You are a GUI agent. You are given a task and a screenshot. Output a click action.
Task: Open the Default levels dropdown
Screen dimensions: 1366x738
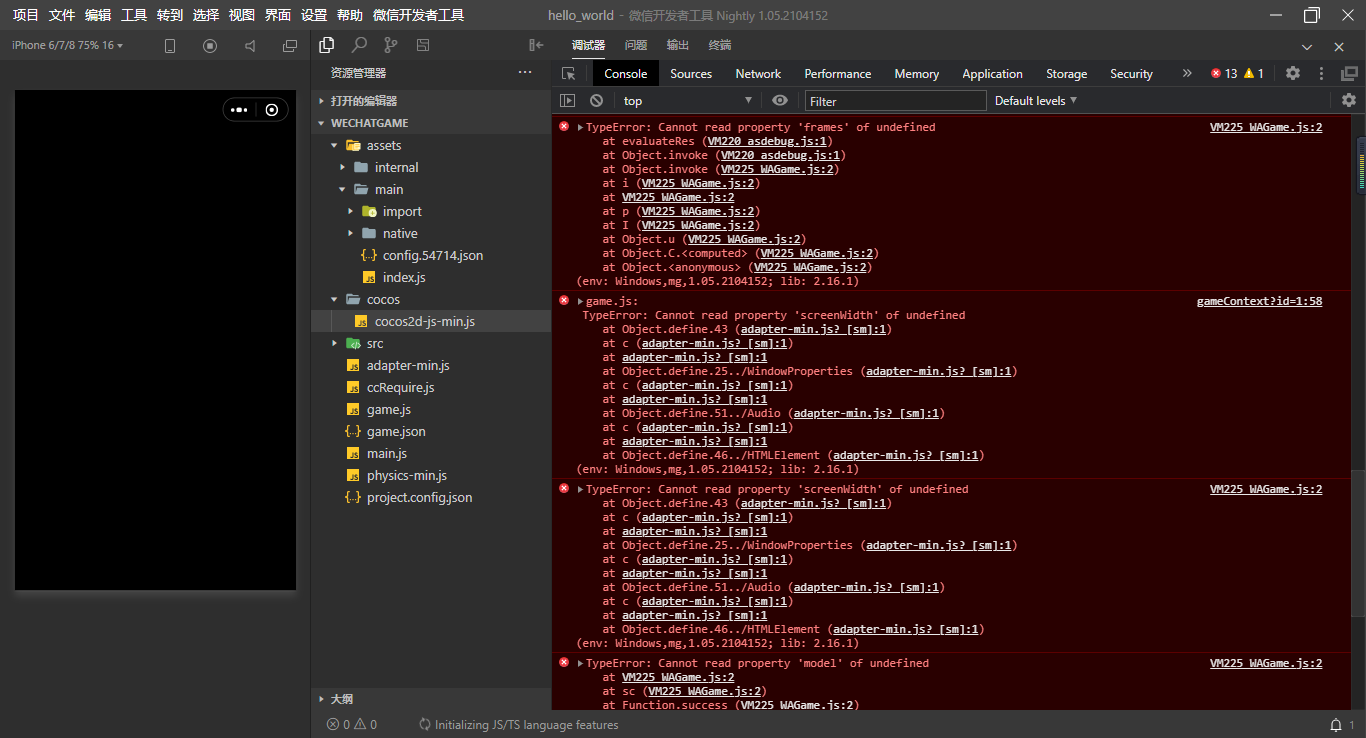pyautogui.click(x=1036, y=100)
